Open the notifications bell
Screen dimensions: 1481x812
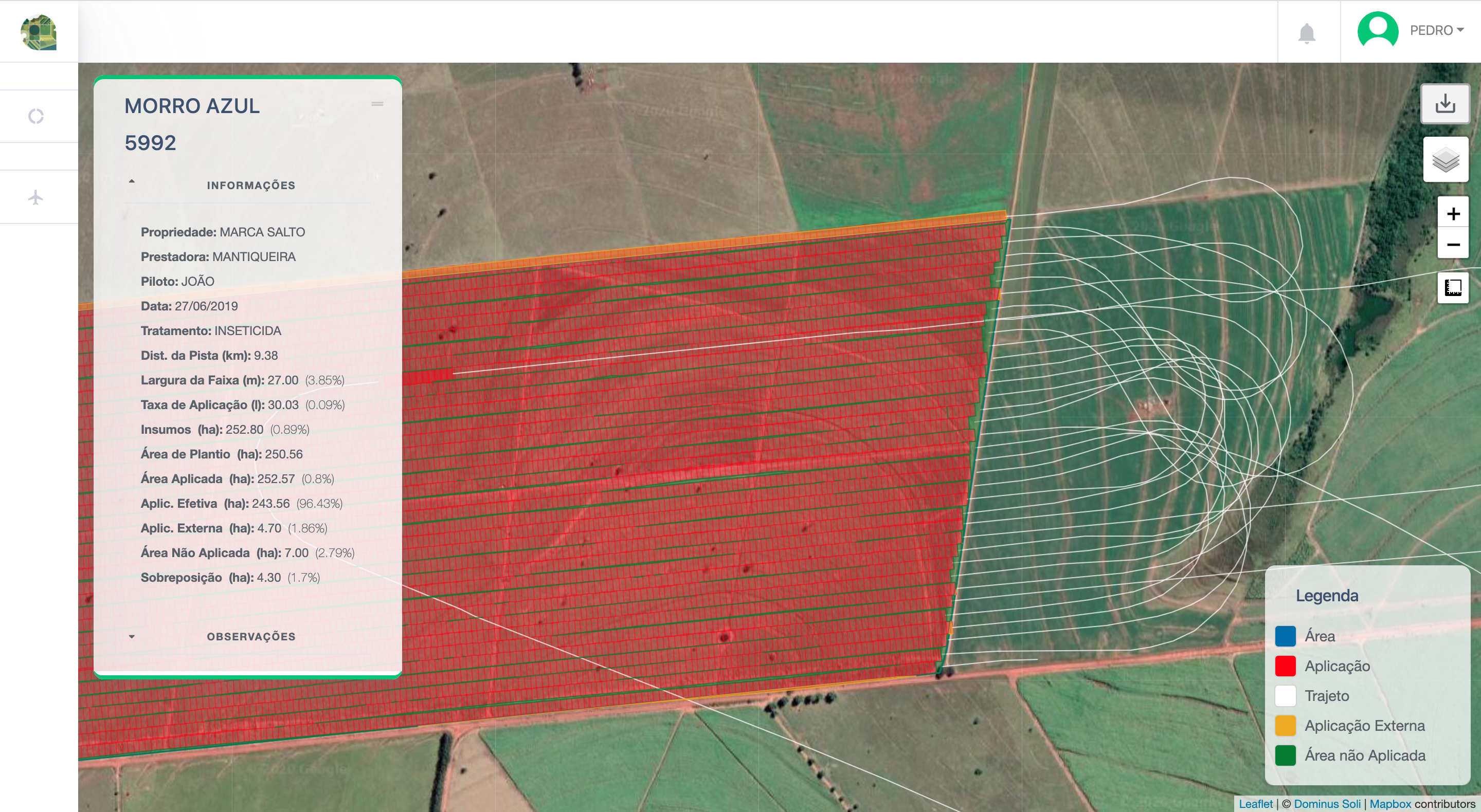[1307, 33]
